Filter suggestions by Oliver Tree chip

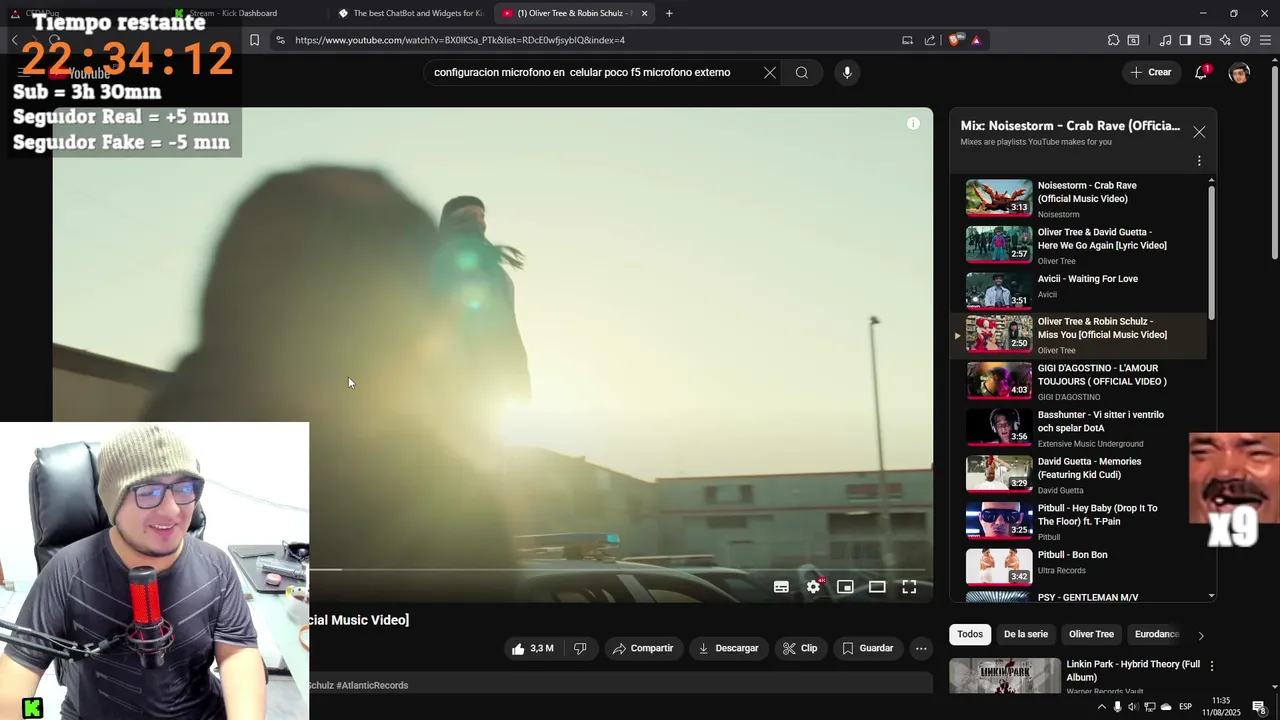click(1091, 634)
